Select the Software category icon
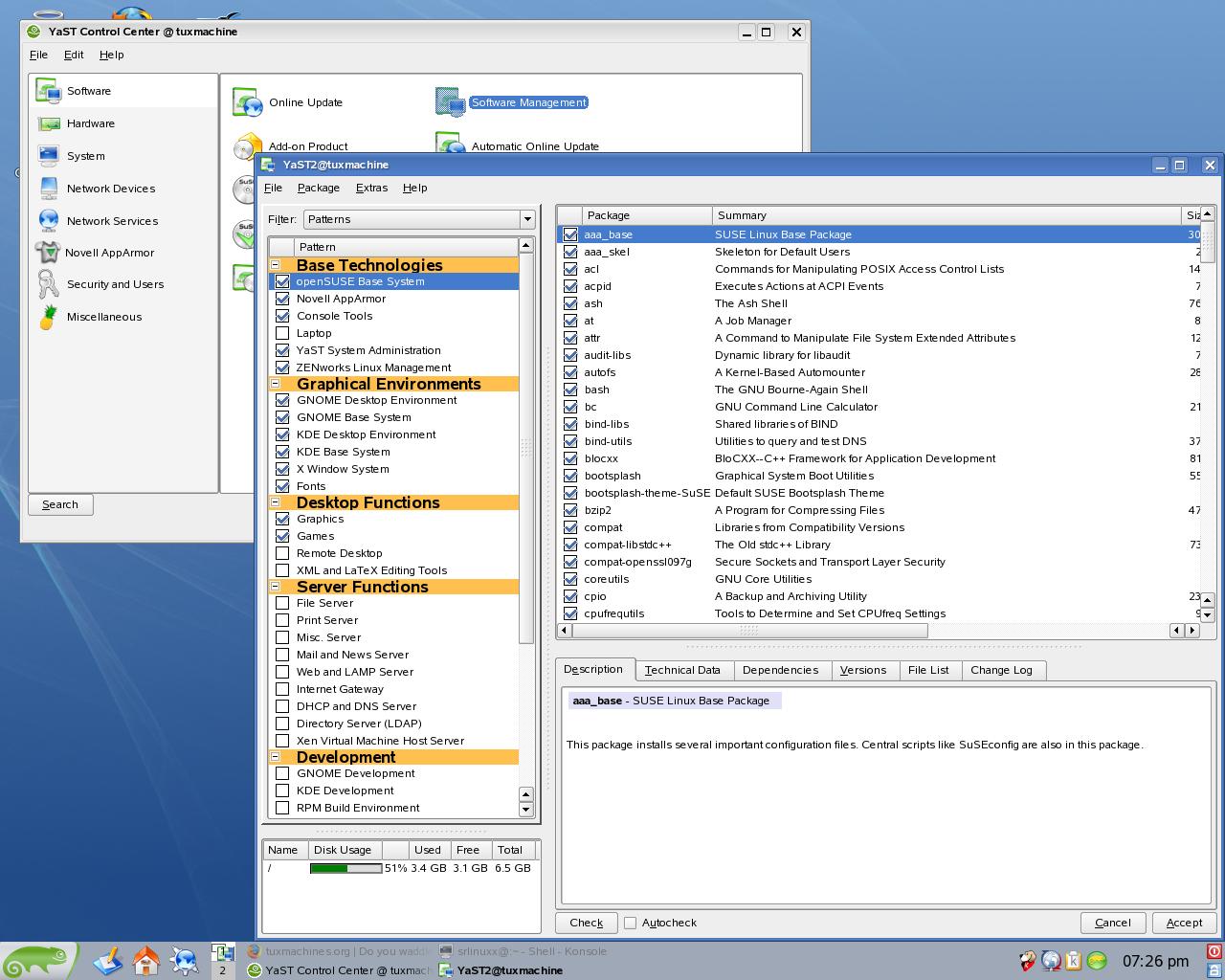The height and width of the screenshot is (980, 1225). point(49,91)
